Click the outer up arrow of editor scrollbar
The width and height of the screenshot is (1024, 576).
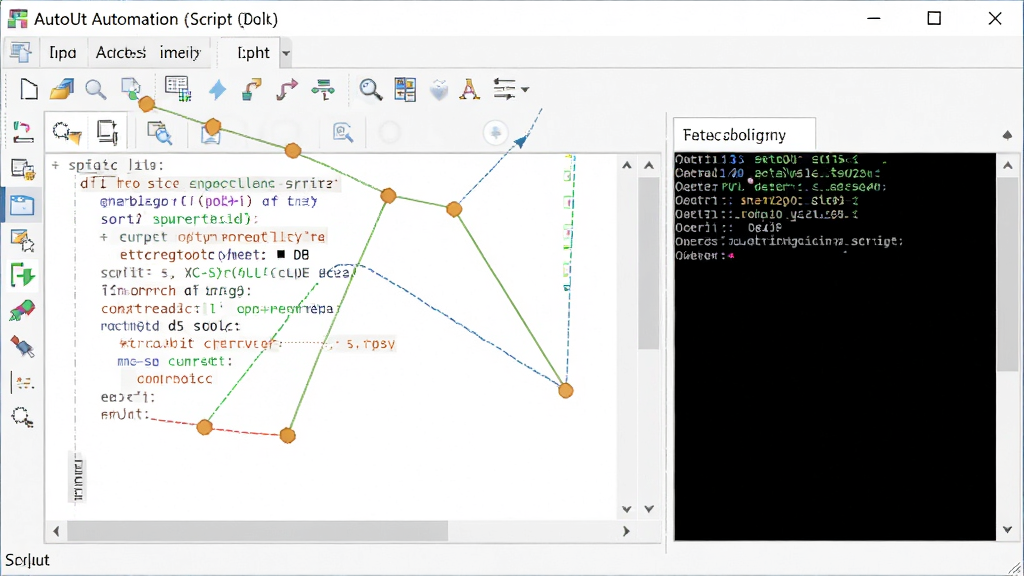(648, 165)
